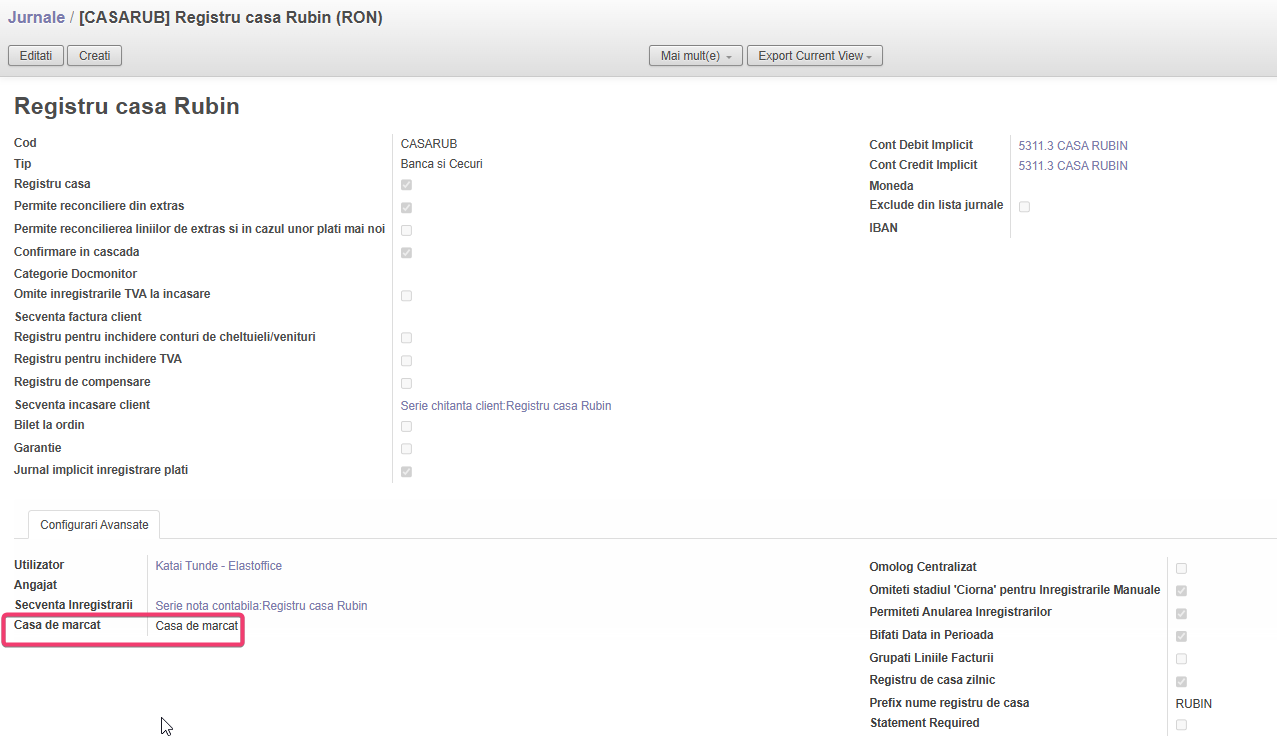Open Cont Debit Implicit 5311.3 CASA RUBIN link
1277x747 pixels.
(1072, 146)
